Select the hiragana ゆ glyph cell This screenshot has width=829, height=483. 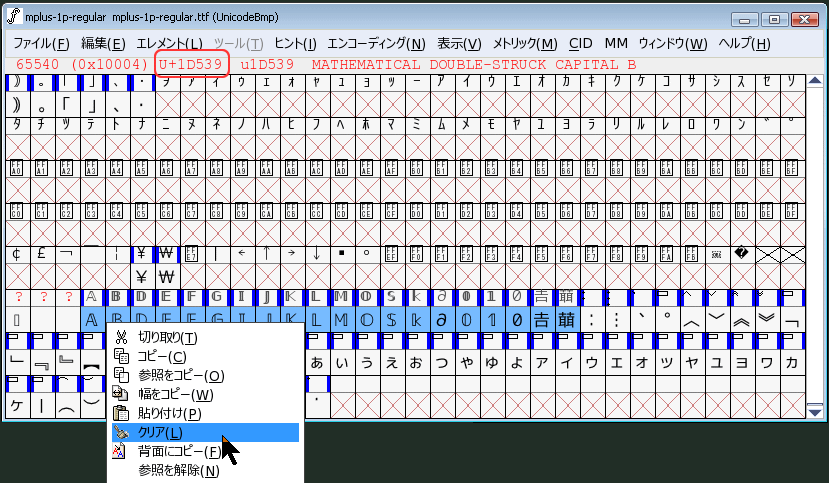tap(491, 363)
